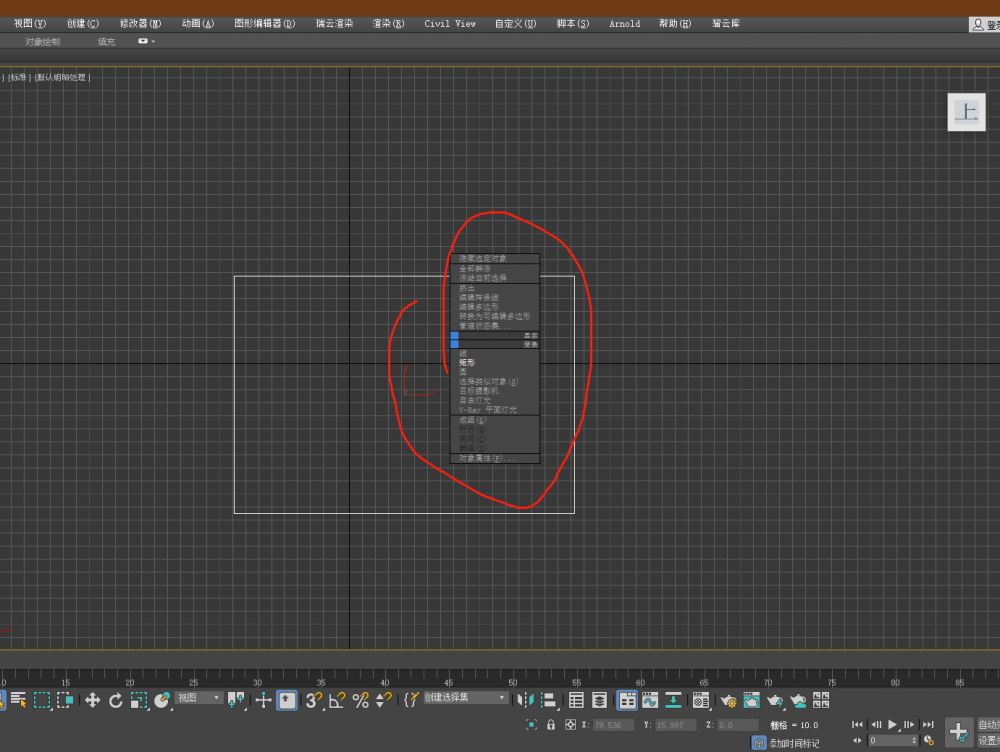Play the animation

click(x=892, y=725)
